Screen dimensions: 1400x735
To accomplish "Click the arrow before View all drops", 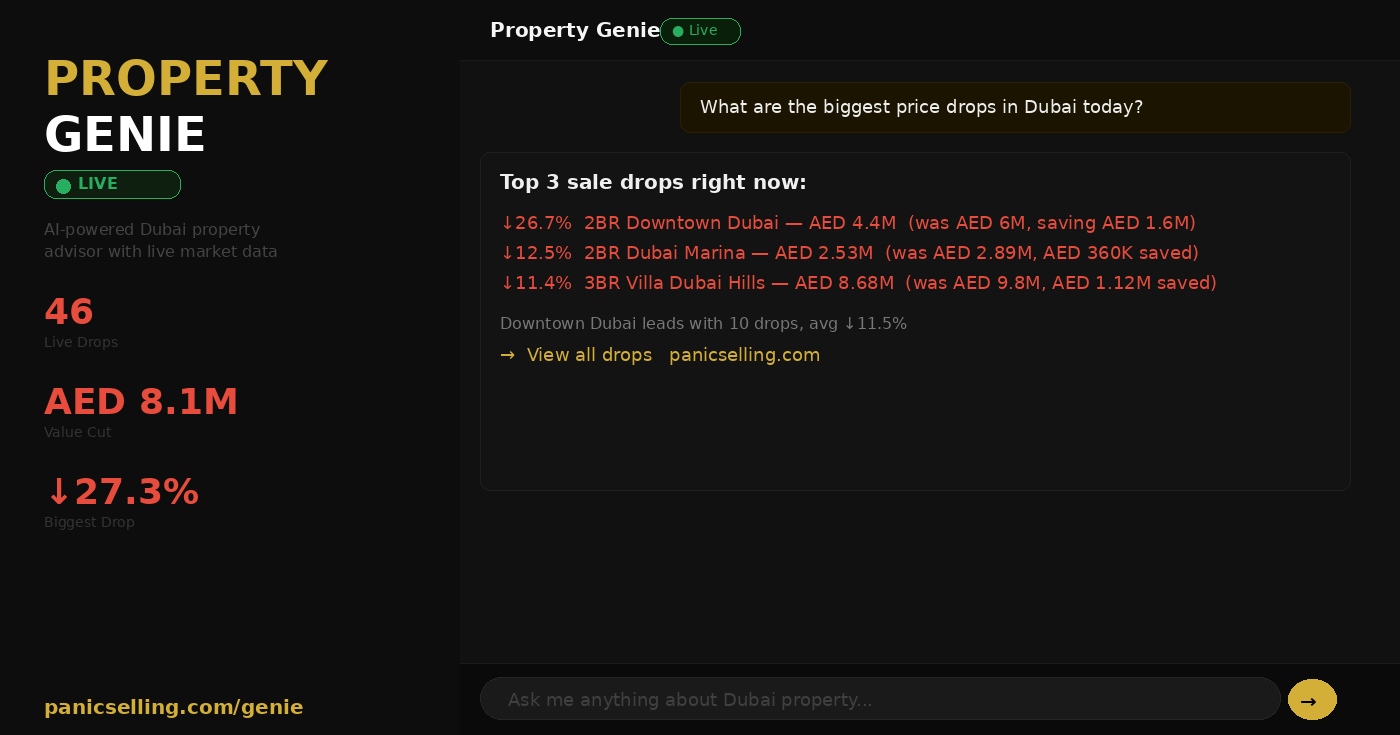I will tap(508, 355).
